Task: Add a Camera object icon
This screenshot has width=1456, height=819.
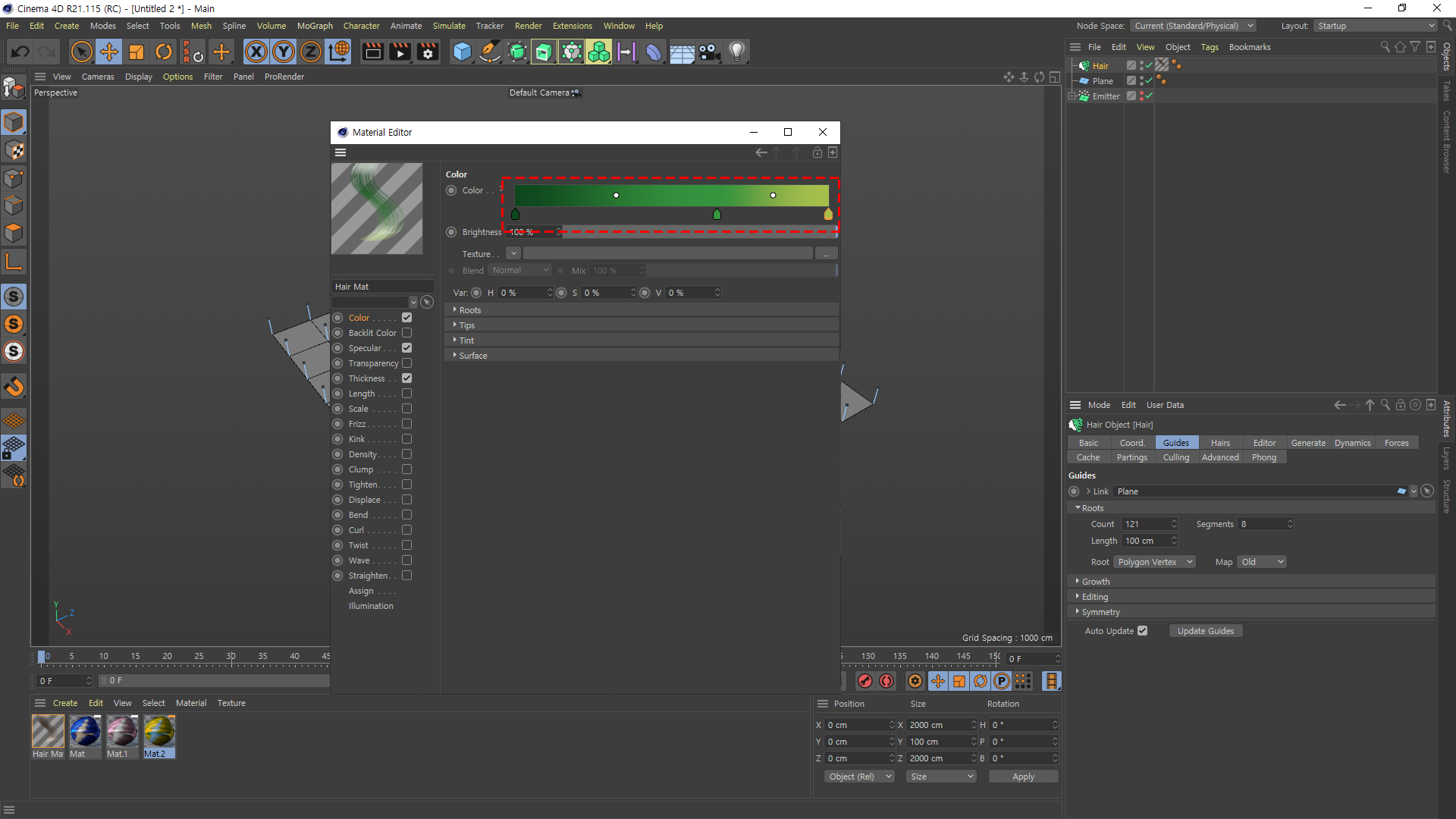Action: [709, 52]
